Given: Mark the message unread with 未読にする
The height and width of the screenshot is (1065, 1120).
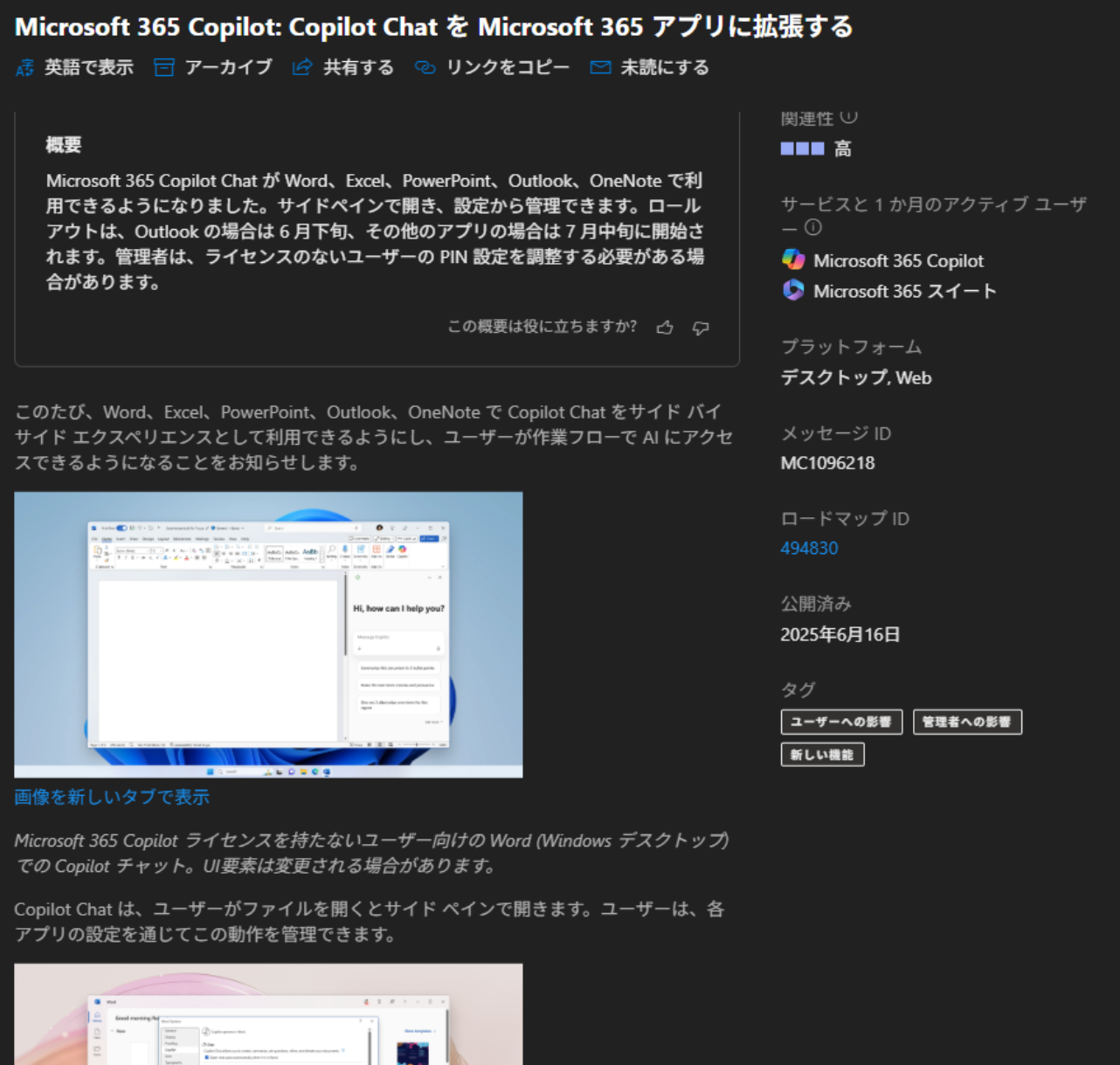Looking at the screenshot, I should pos(649,68).
